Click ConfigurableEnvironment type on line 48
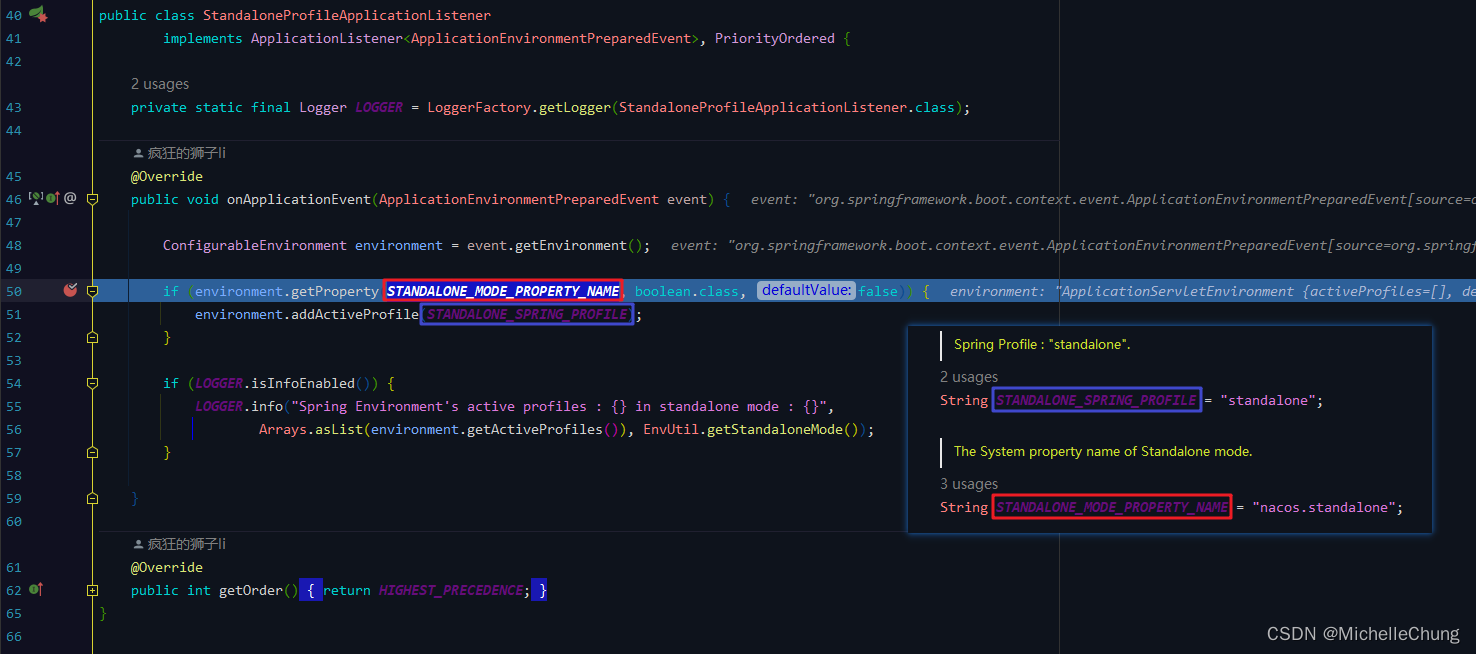Image resolution: width=1476 pixels, height=654 pixels. (255, 245)
